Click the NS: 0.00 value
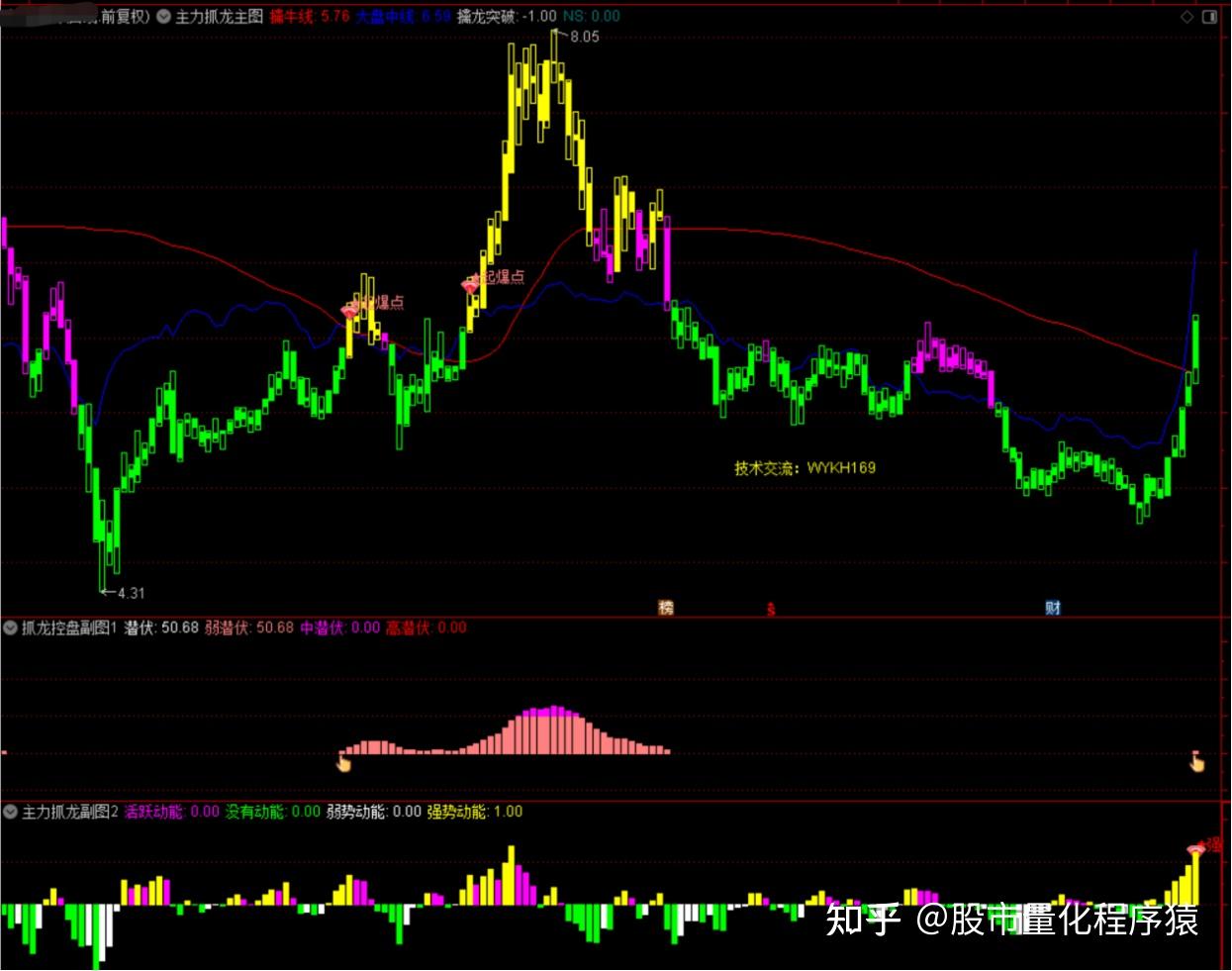The height and width of the screenshot is (971, 1232). (592, 16)
